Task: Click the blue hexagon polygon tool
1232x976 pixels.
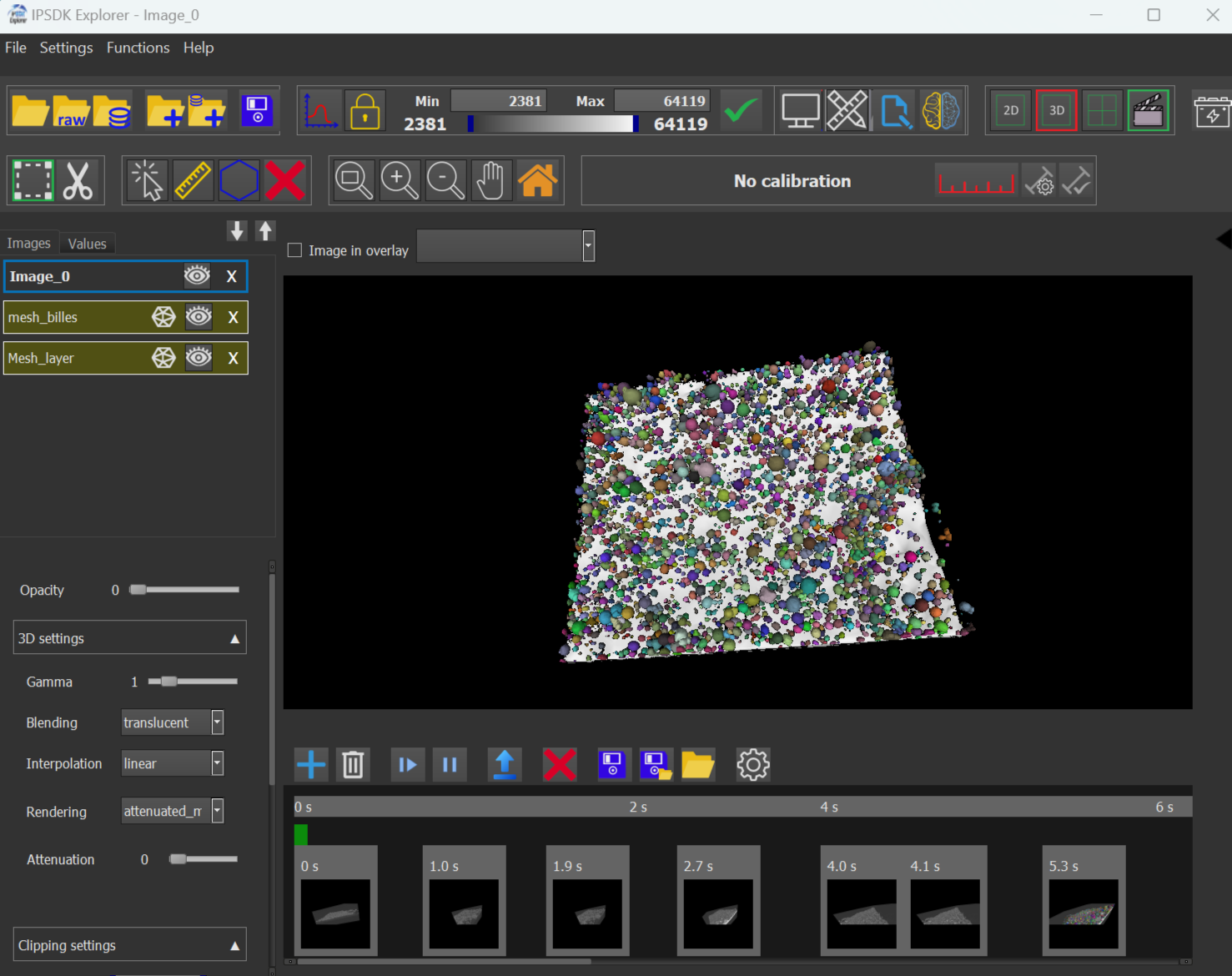Action: coord(239,181)
